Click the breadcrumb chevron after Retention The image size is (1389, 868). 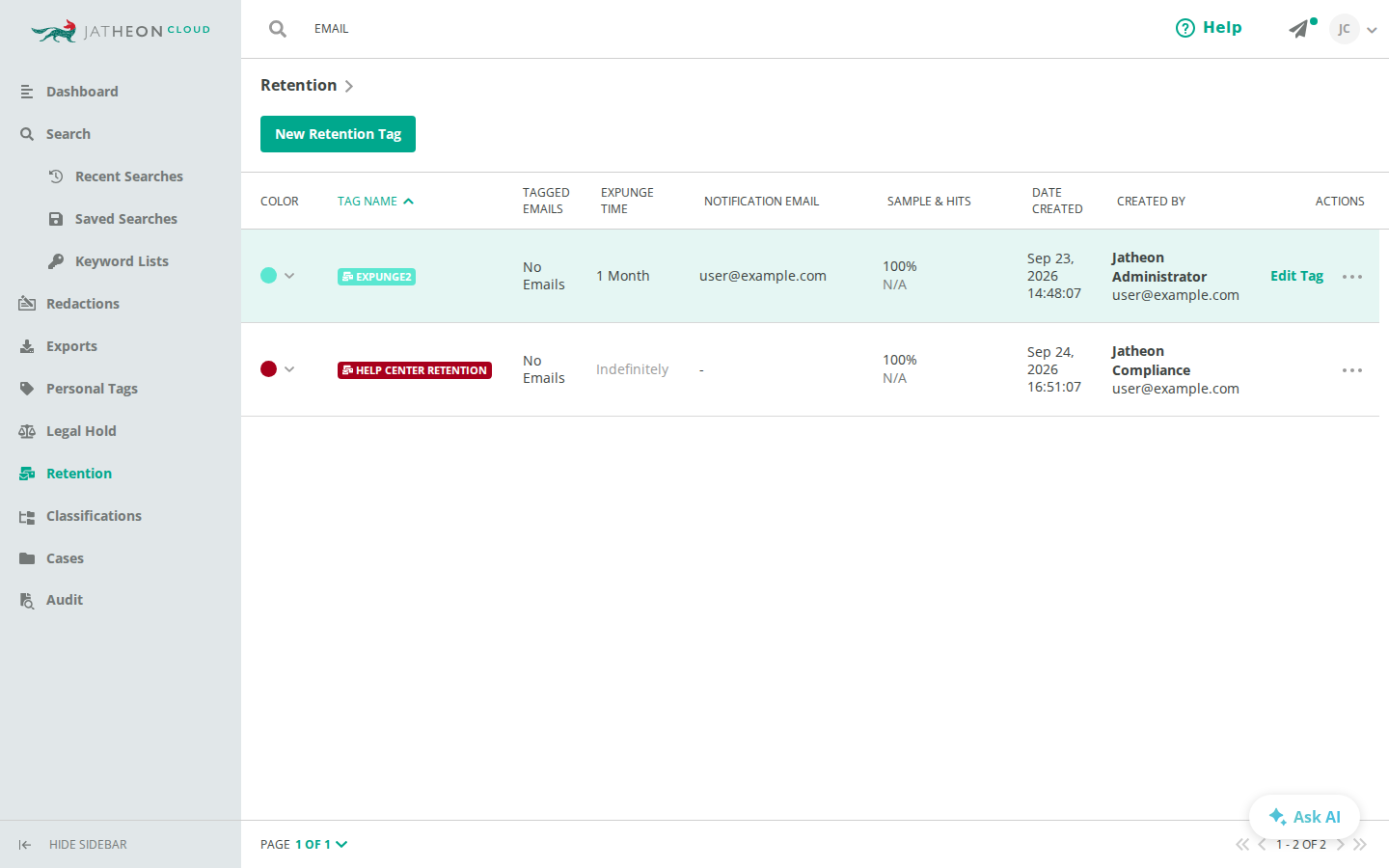tap(348, 86)
